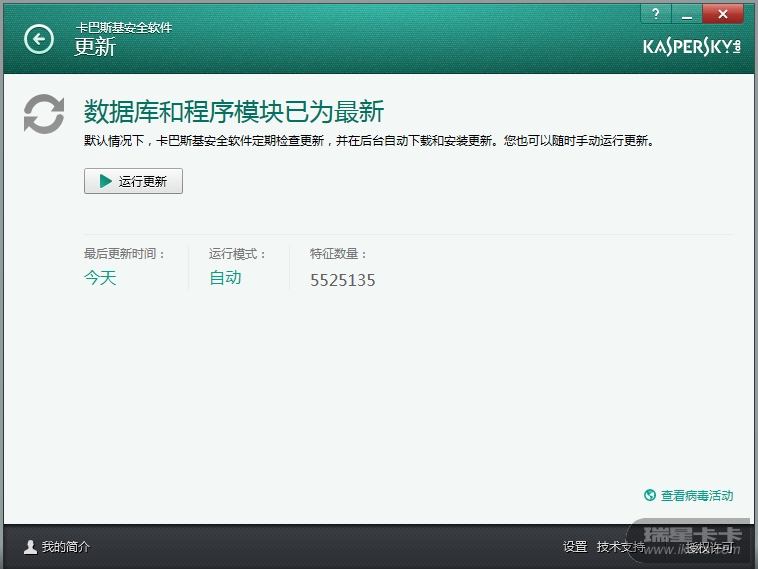The height and width of the screenshot is (569, 758).
Task: Click the Kaspersky logo in the header
Action: click(x=692, y=47)
